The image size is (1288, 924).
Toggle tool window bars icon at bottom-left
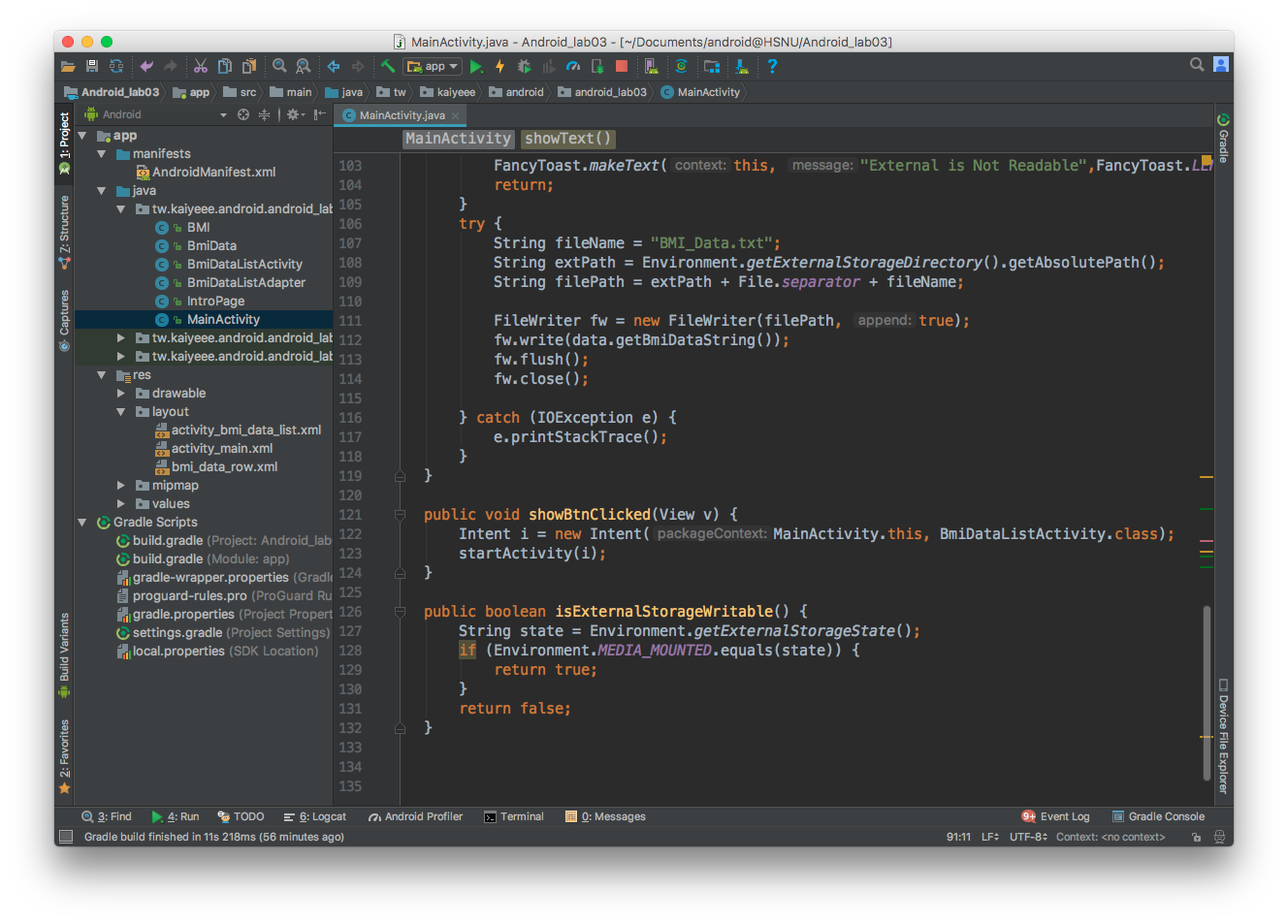66,837
